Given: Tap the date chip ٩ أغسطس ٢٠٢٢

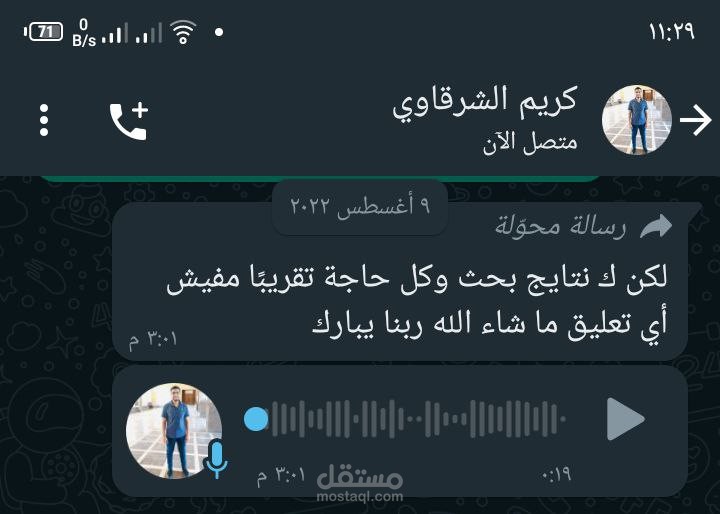Looking at the screenshot, I should [360, 205].
